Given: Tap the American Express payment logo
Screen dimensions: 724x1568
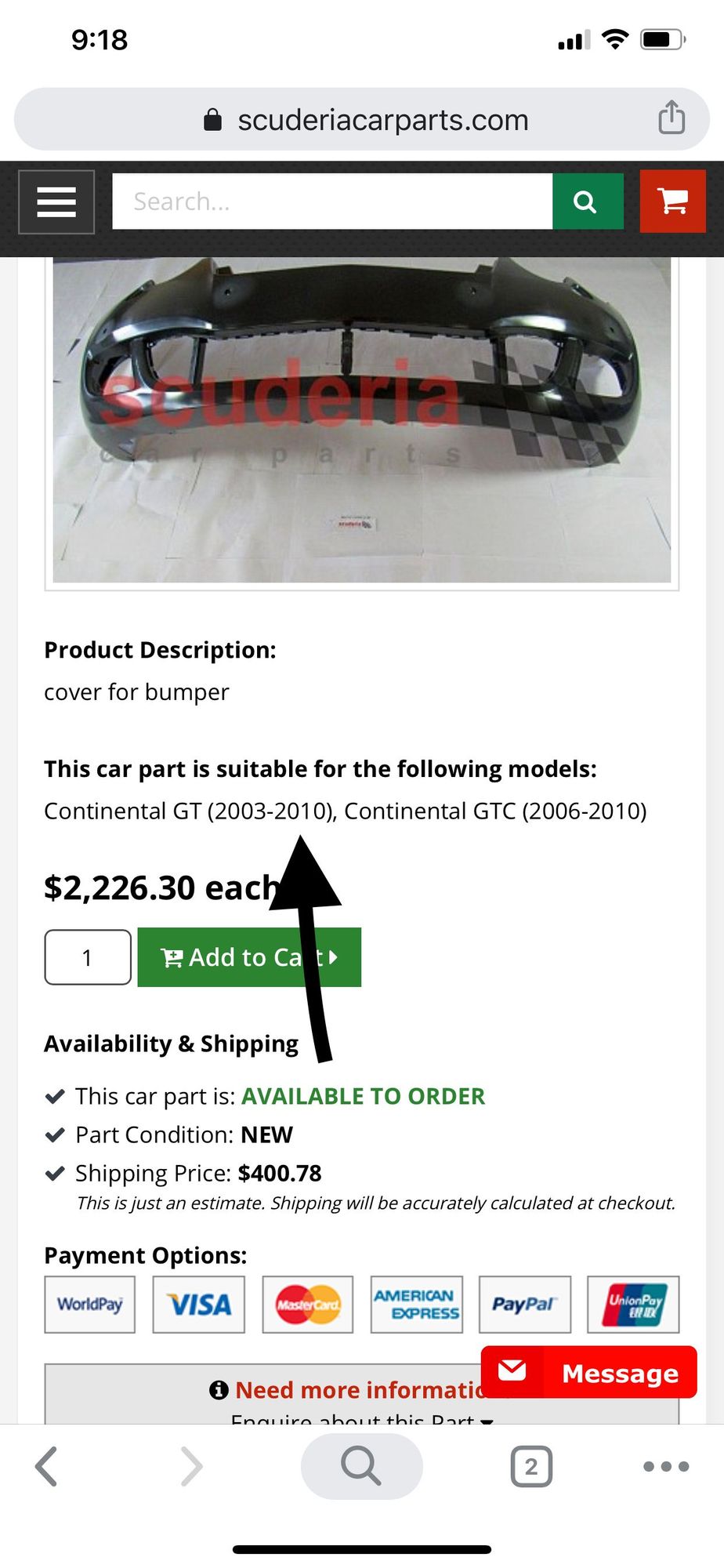Looking at the screenshot, I should (417, 1305).
